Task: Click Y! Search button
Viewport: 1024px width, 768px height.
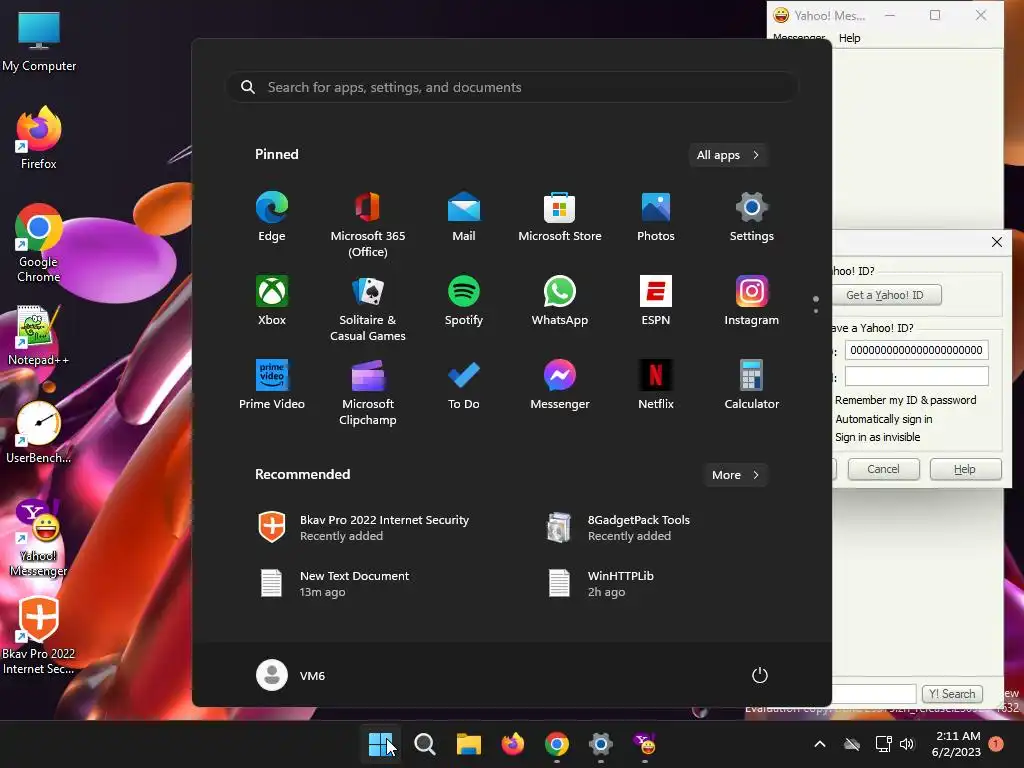Action: 952,694
